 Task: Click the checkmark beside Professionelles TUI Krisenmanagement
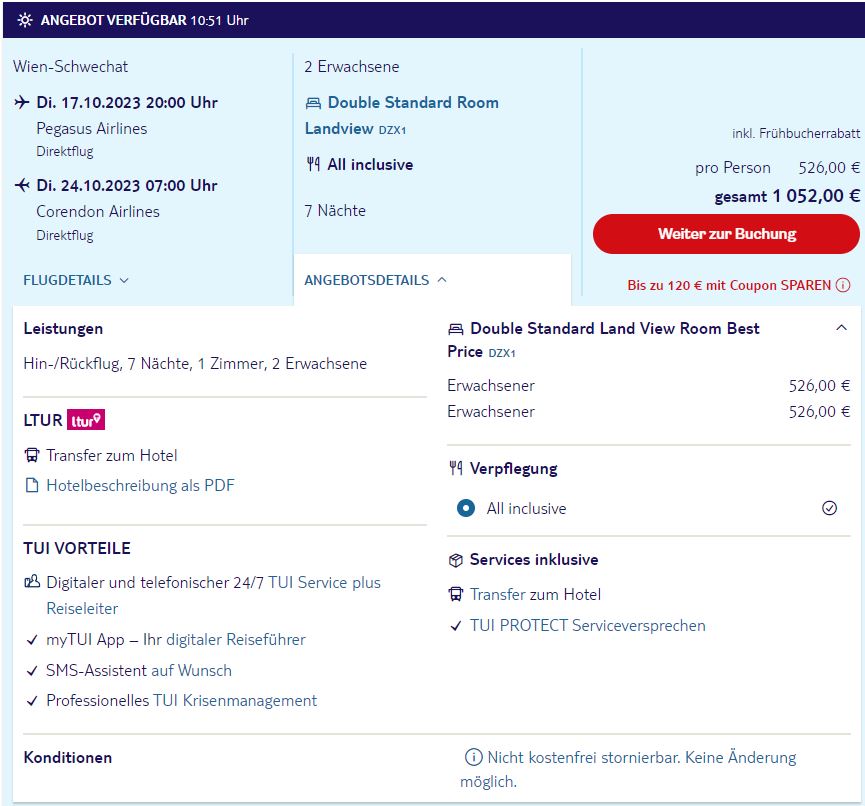[x=32, y=701]
